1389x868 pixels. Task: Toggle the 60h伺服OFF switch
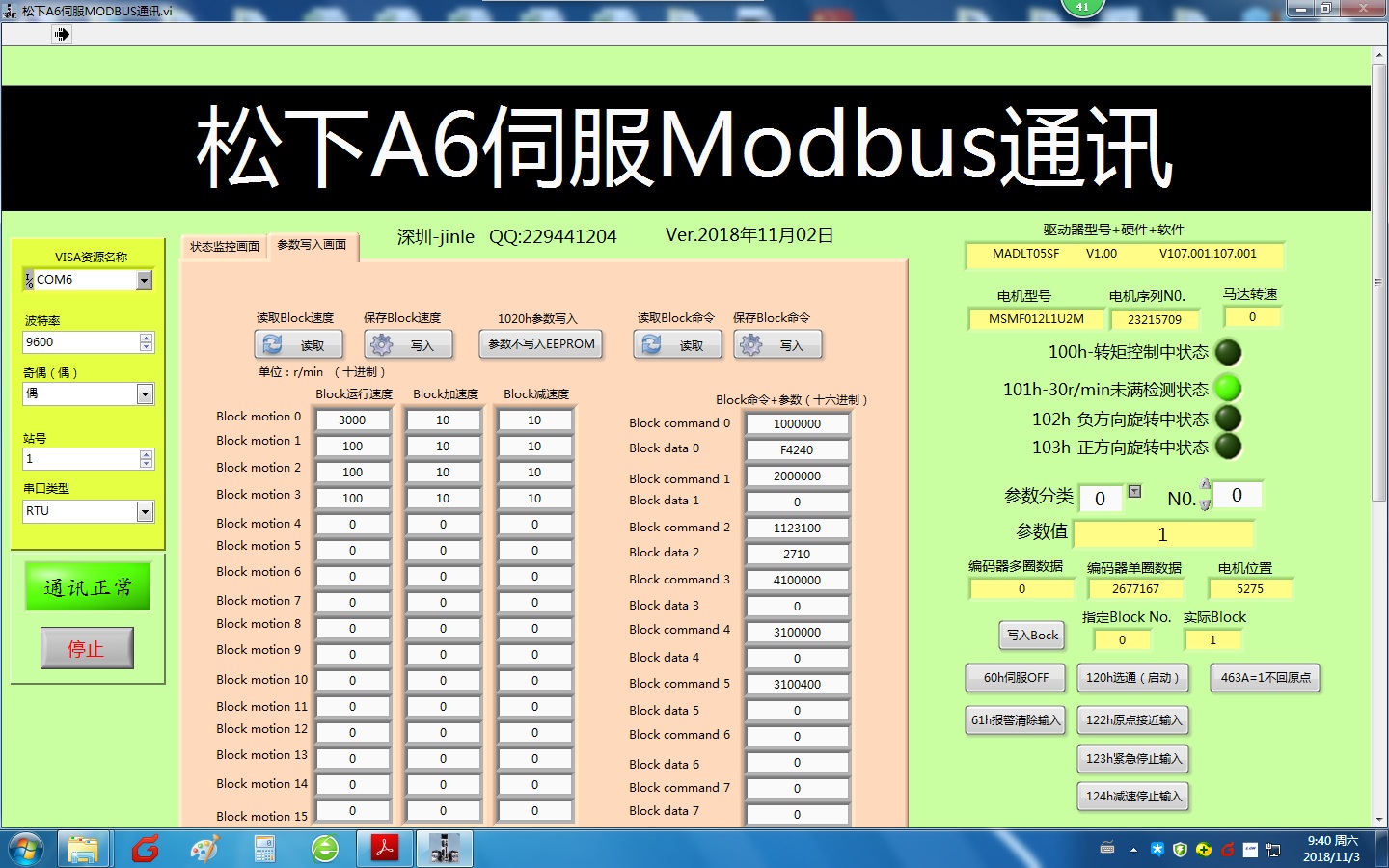(x=1015, y=678)
